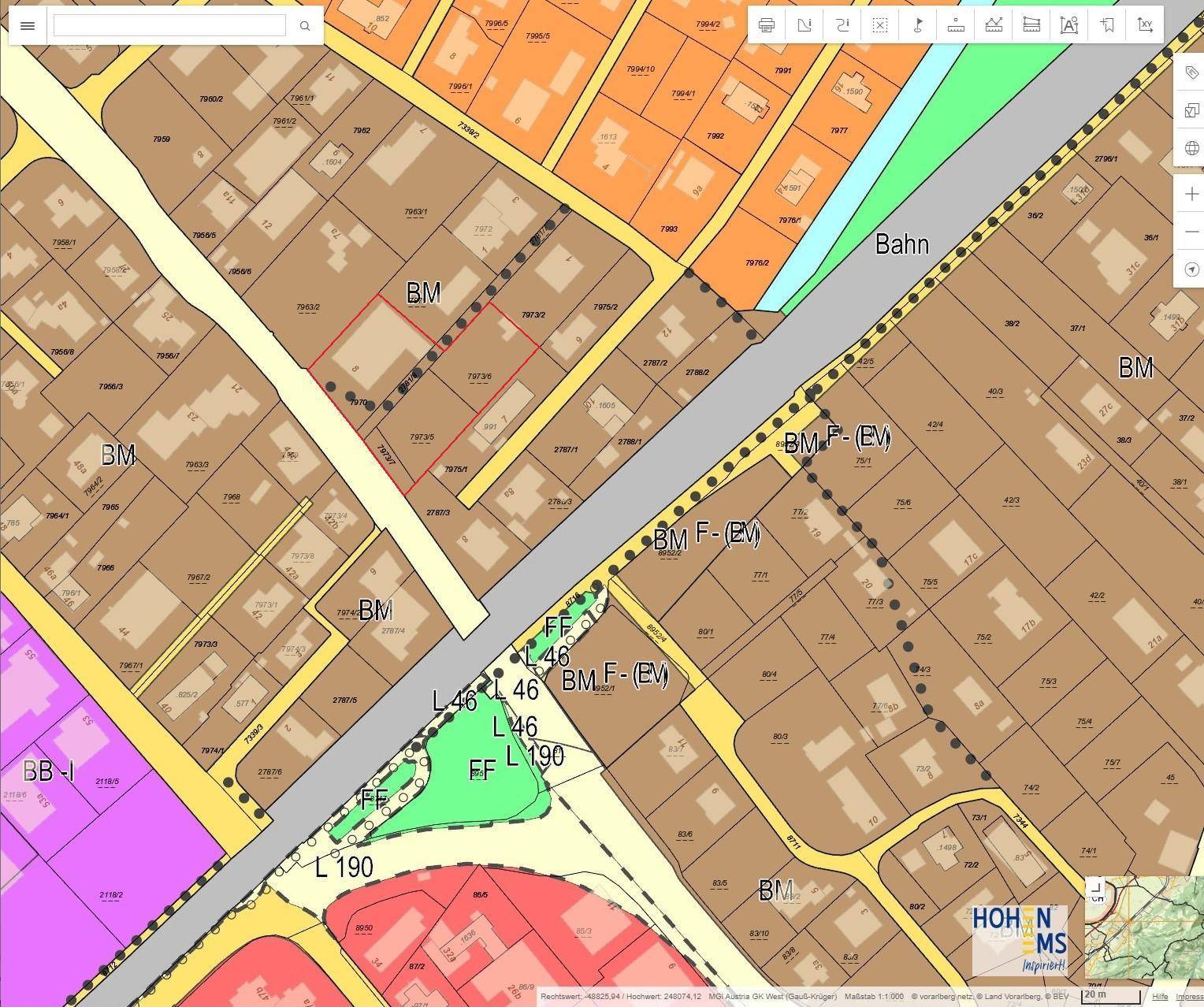
Task: Open the Impressum link in footer
Action: tap(1190, 997)
